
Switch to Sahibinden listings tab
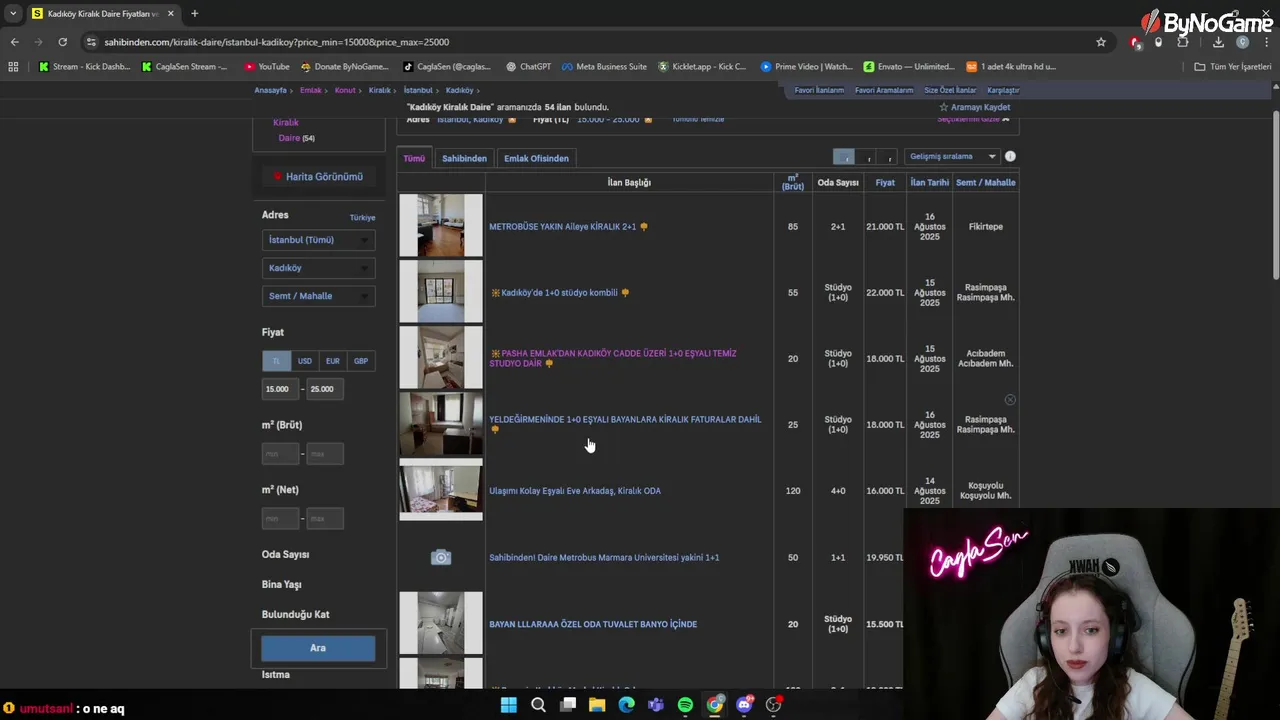(464, 158)
